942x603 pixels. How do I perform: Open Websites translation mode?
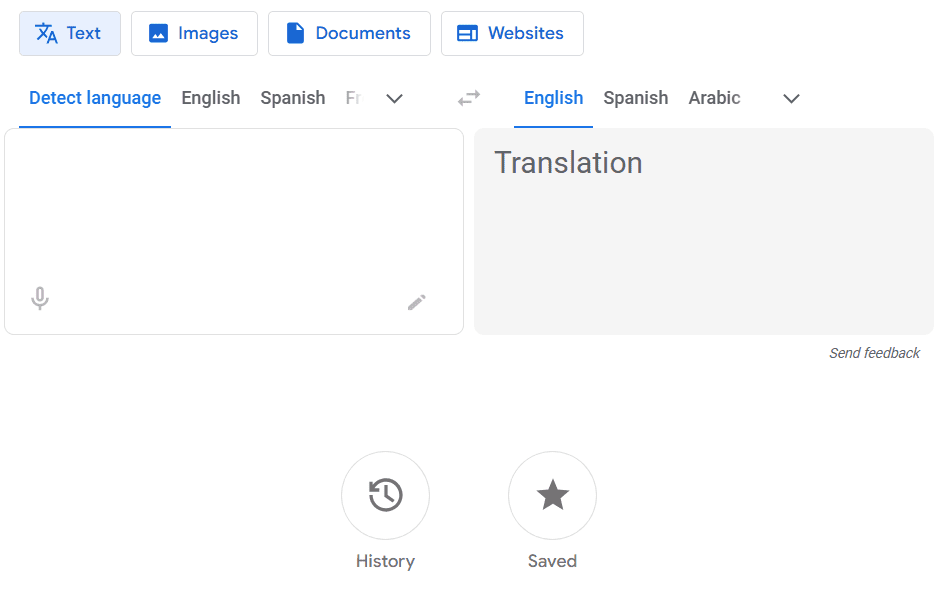click(x=512, y=33)
